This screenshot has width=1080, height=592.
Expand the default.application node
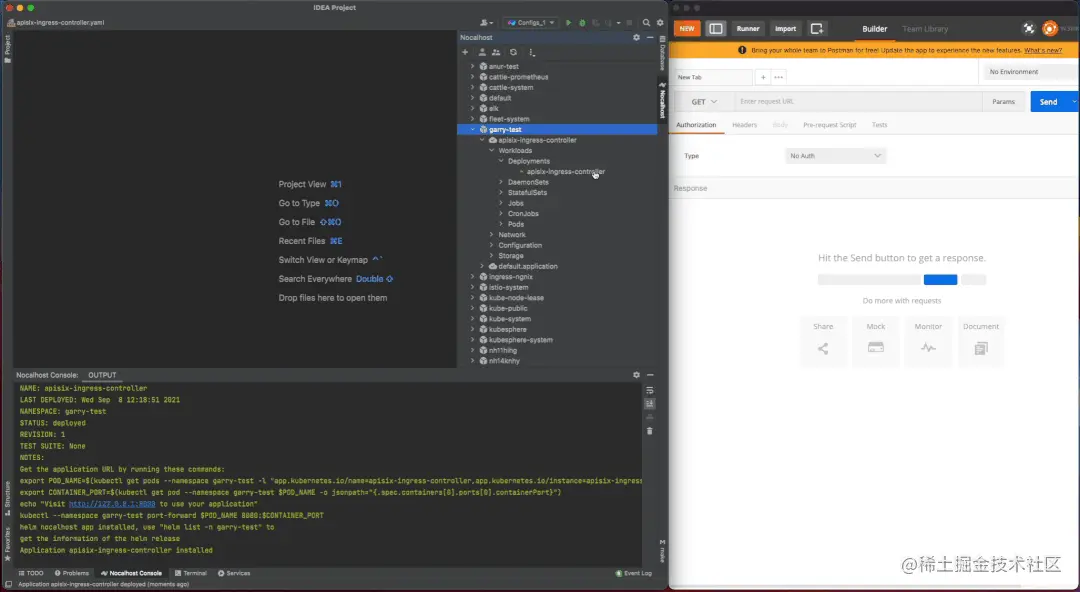(482, 266)
